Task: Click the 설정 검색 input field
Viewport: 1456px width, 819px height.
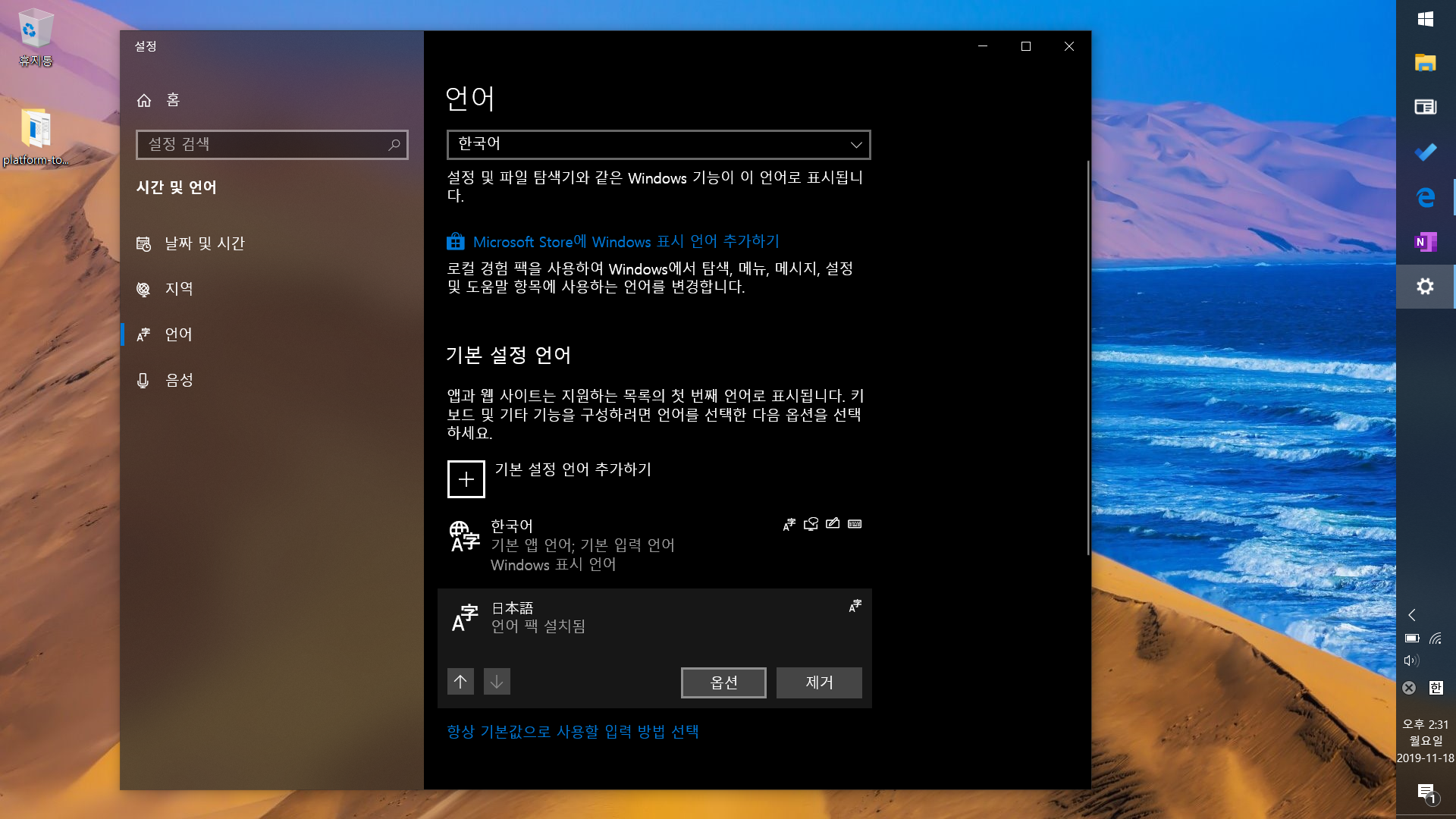Action: coord(262,145)
